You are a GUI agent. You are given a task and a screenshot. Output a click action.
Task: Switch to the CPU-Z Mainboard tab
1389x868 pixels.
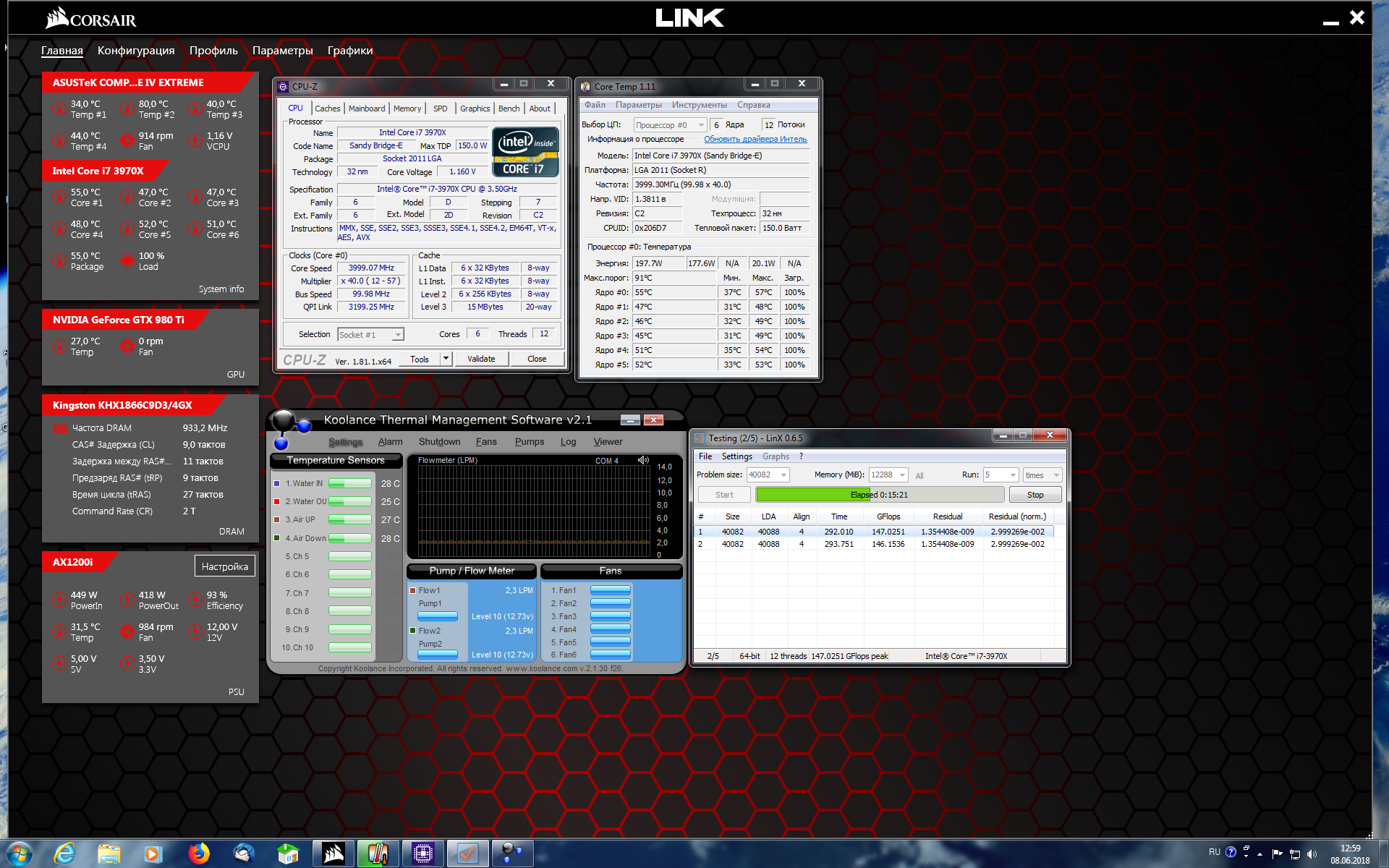point(367,109)
